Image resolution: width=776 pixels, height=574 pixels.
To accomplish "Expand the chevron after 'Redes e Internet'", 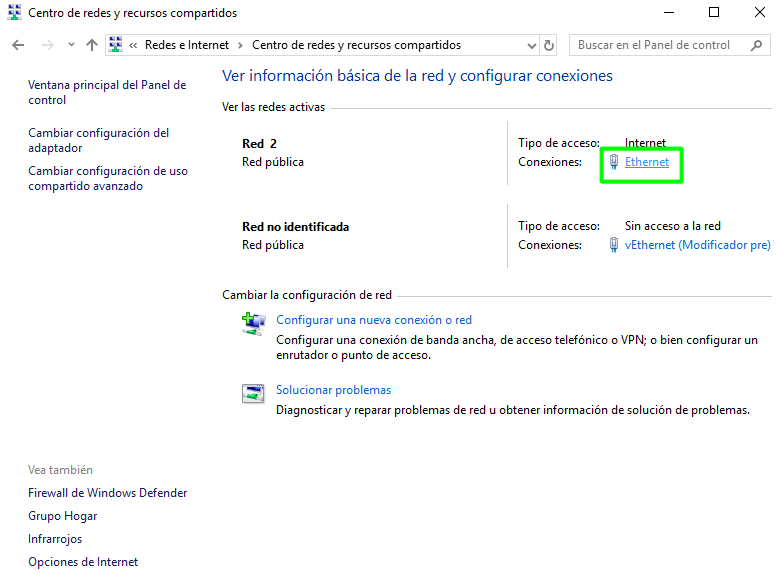I will (240, 45).
